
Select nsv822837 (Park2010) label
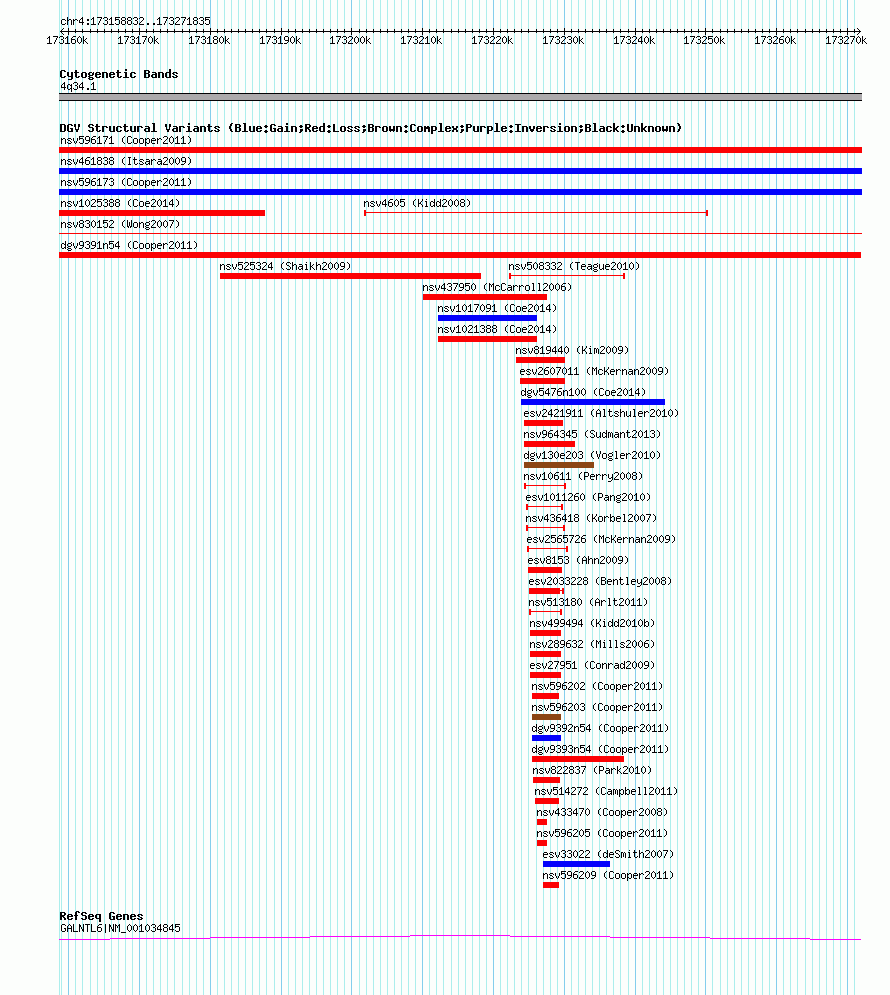click(x=592, y=769)
